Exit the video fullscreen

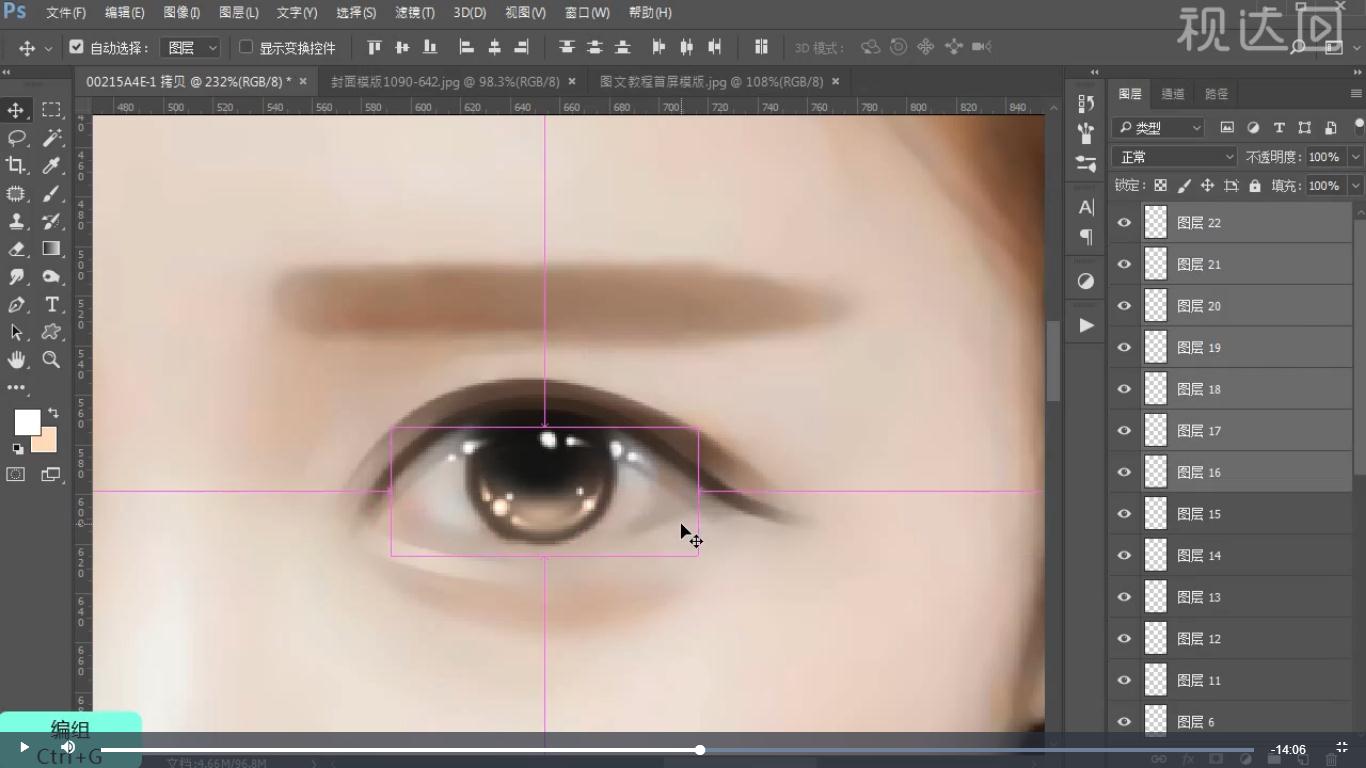point(1342,748)
